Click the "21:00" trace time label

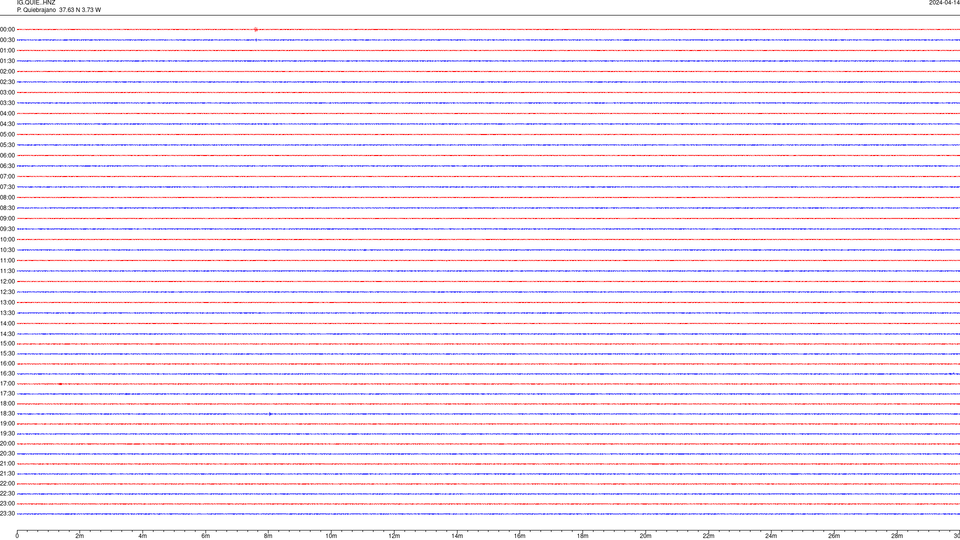7,463
